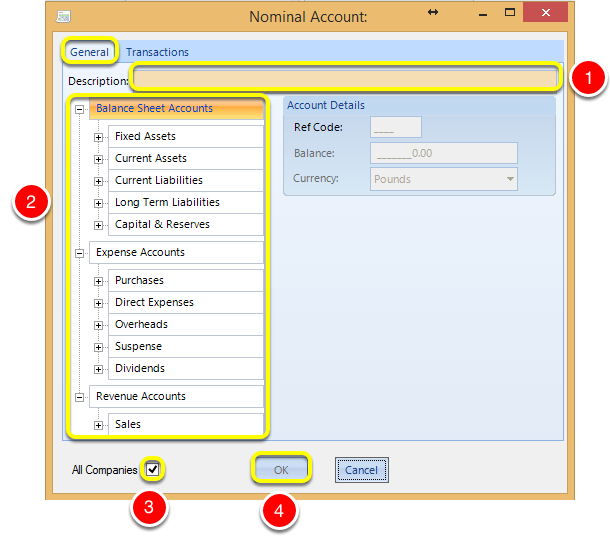Collapse the Balance Sheet Accounts node
The height and width of the screenshot is (538, 610).
point(79,109)
